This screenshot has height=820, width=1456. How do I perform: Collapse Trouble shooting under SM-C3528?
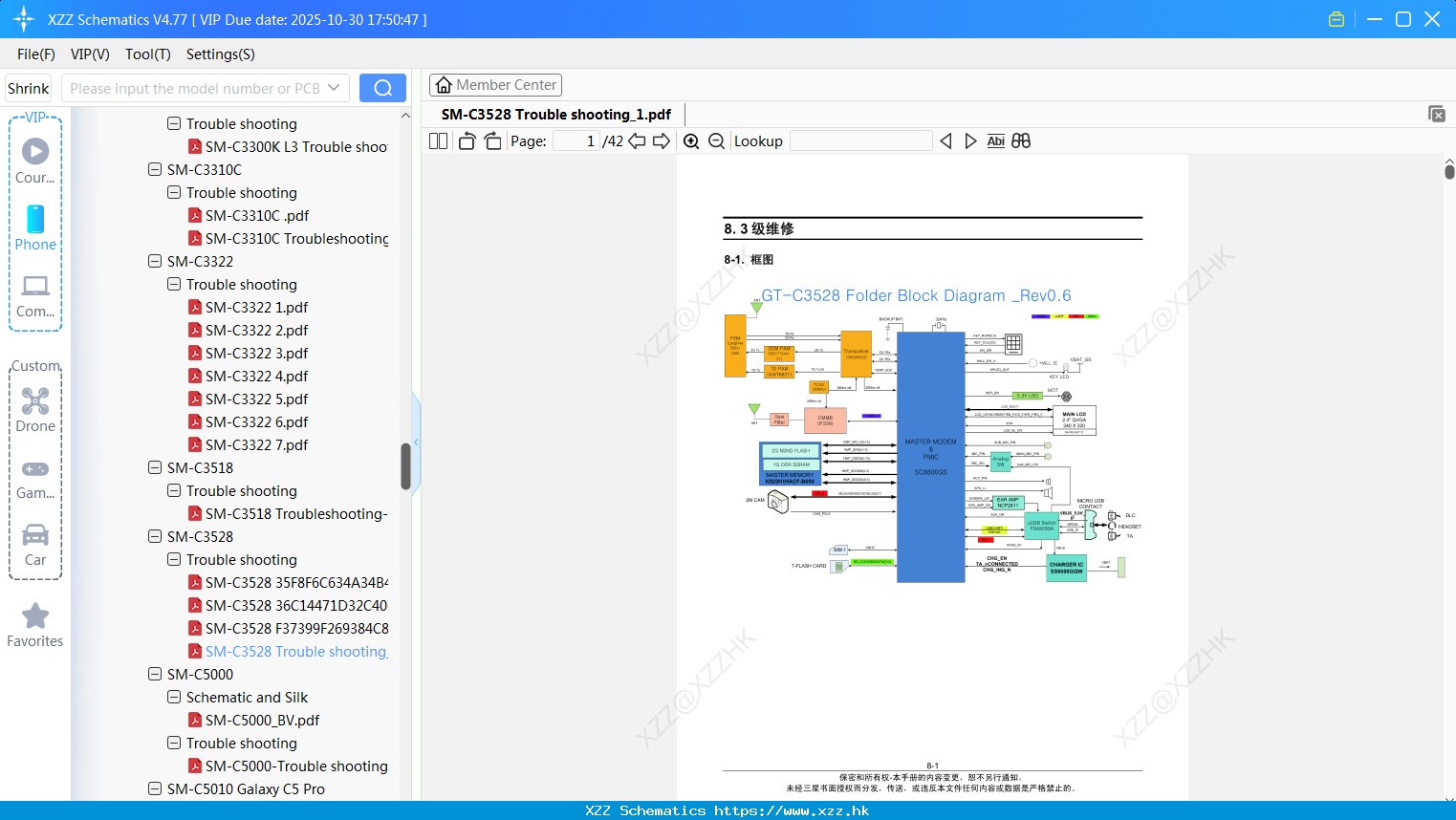174,559
